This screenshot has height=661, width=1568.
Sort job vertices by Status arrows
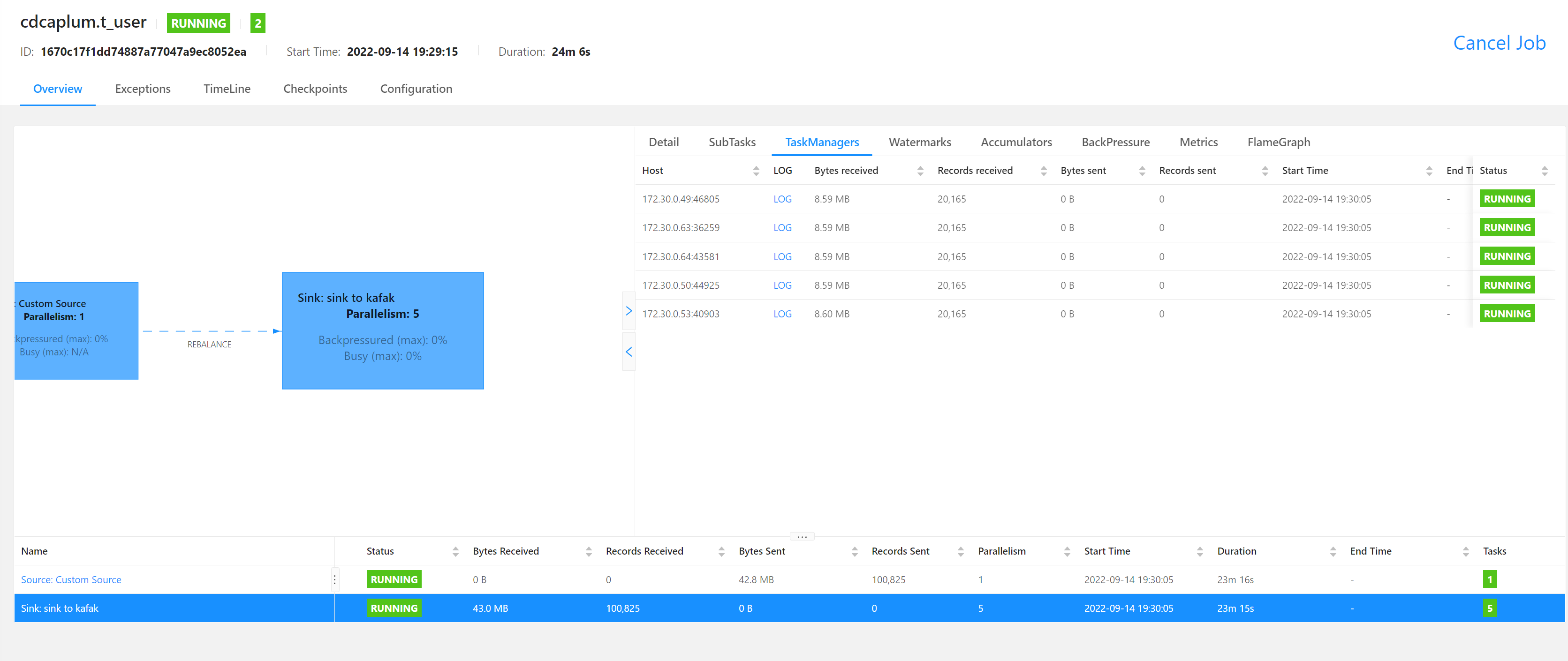coord(455,551)
